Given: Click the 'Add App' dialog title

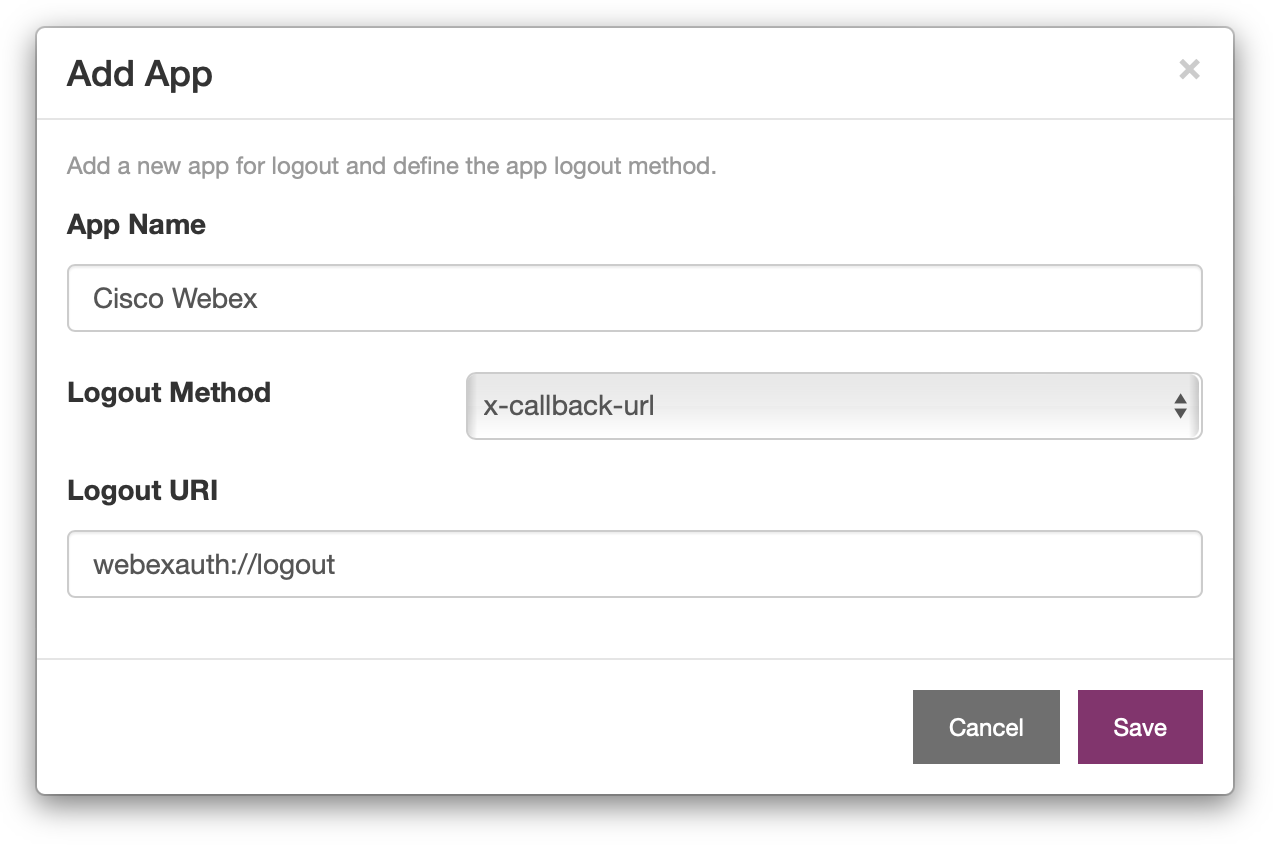Looking at the screenshot, I should pos(139,74).
